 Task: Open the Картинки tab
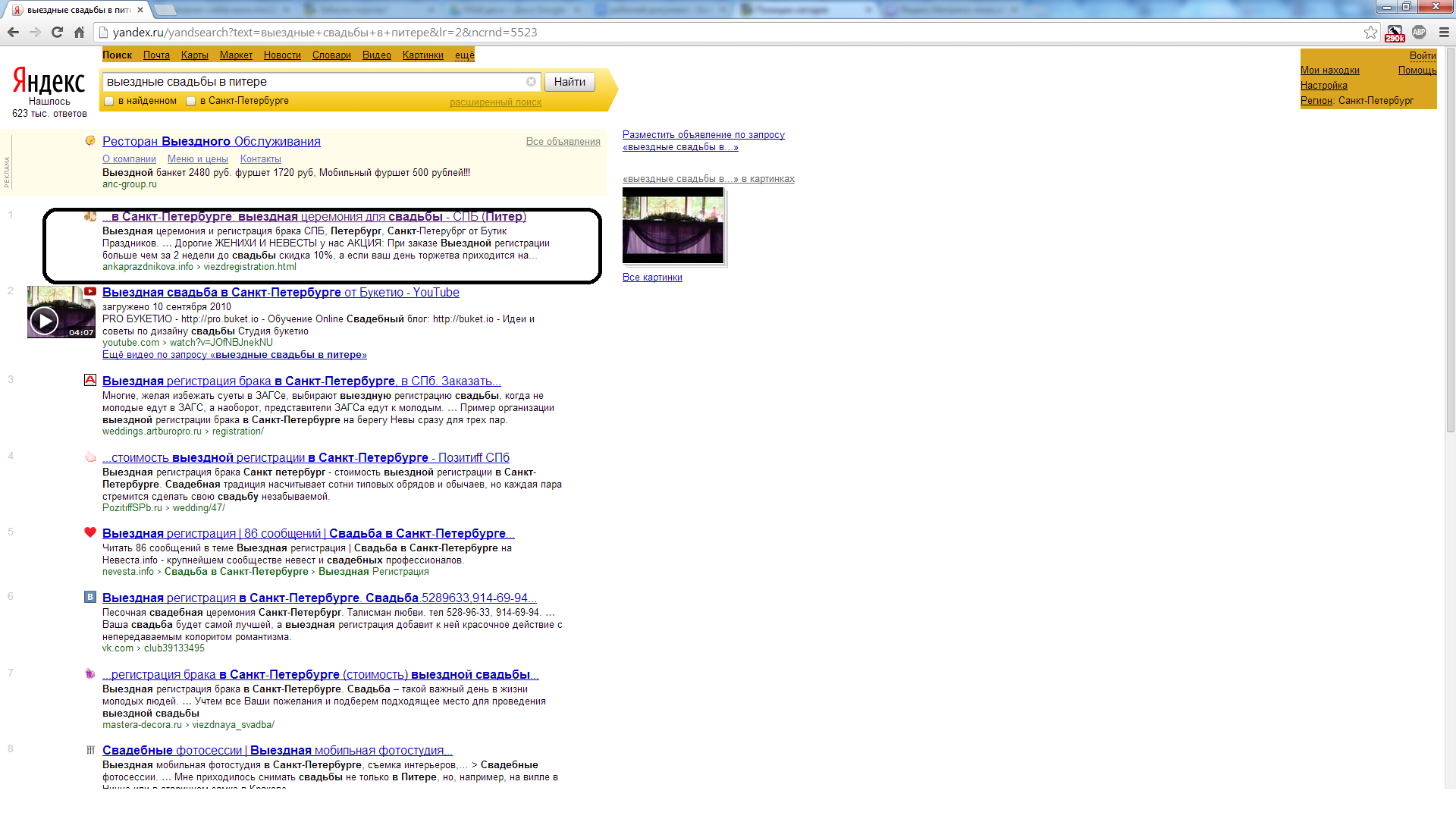tap(423, 55)
